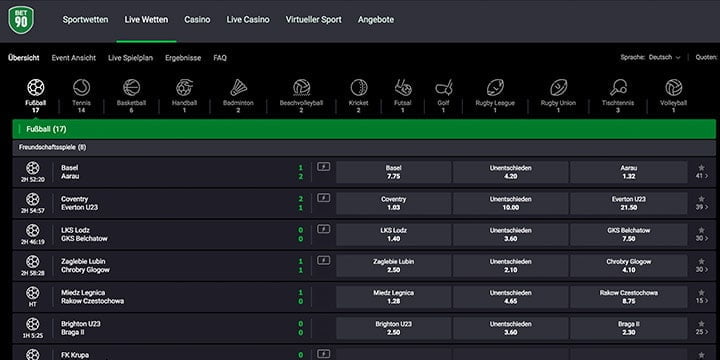Click the Bet90 shield logo

click(x=21, y=20)
